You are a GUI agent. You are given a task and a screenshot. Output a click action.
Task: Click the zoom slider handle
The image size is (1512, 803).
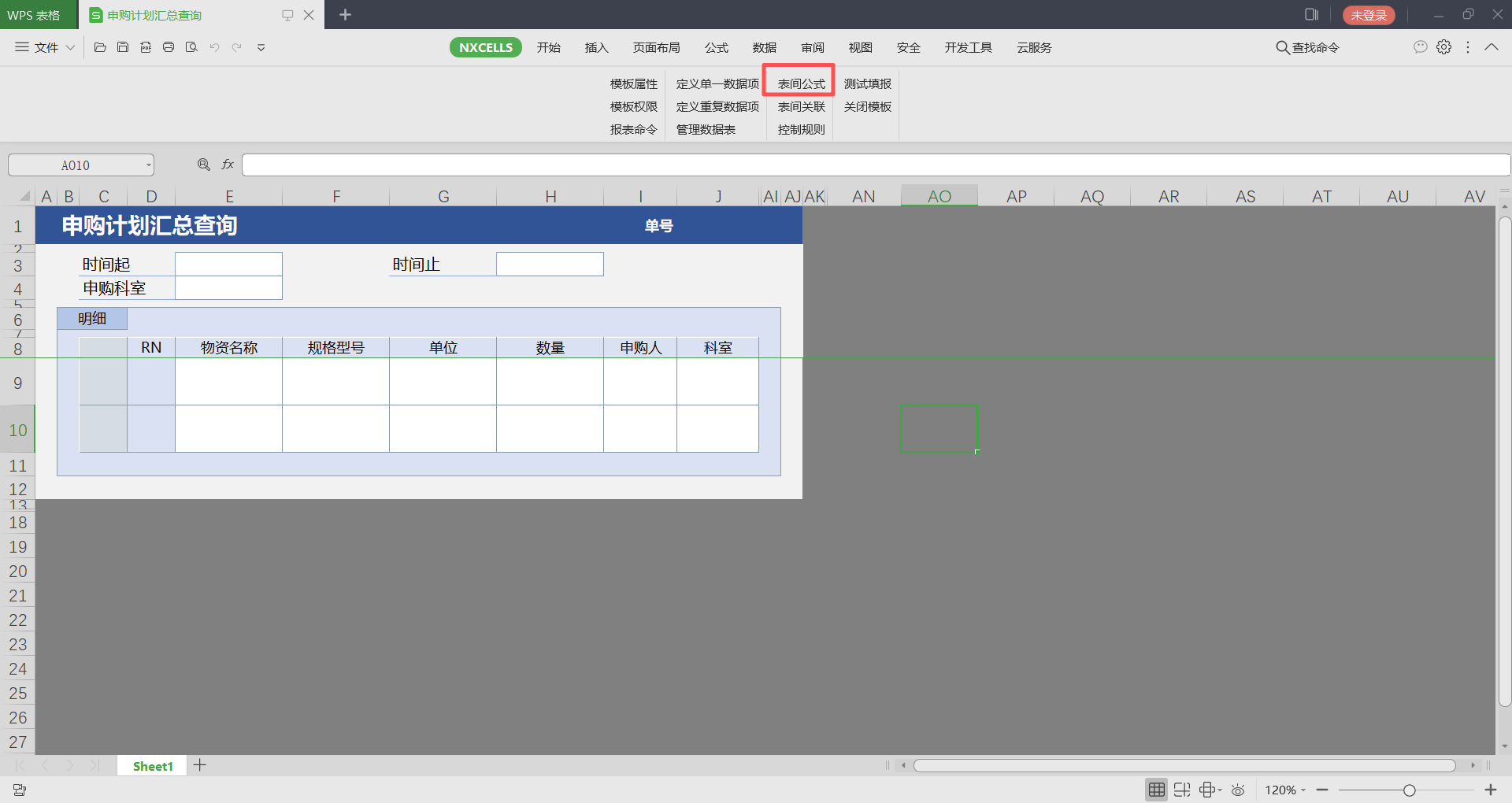pyautogui.click(x=1409, y=790)
